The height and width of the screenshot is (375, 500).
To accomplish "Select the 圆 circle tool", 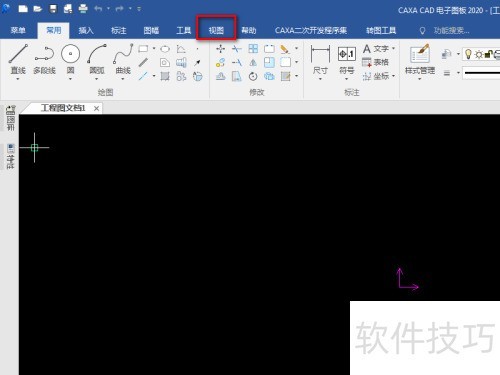I will pyautogui.click(x=70, y=58).
